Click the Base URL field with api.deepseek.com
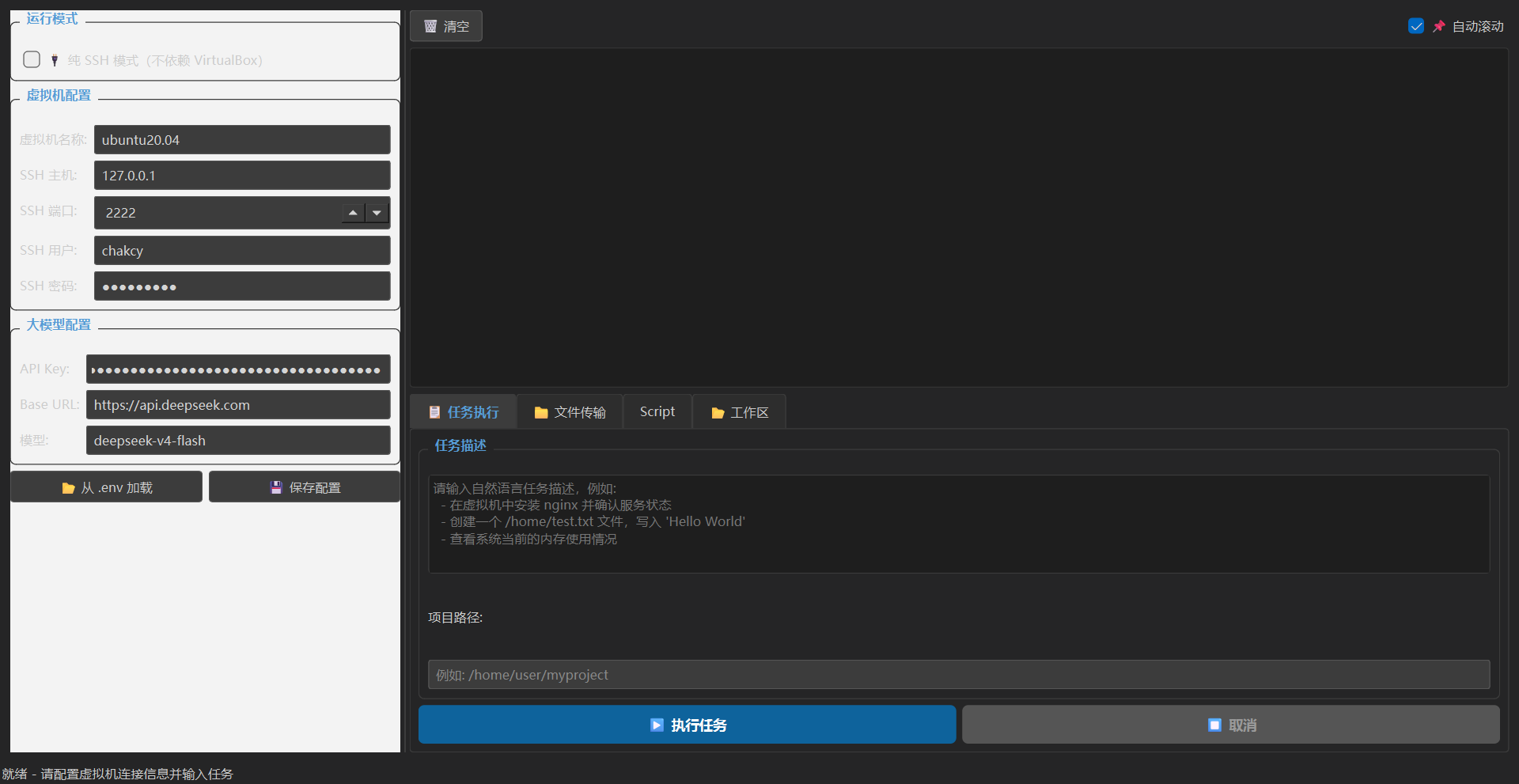 238,405
